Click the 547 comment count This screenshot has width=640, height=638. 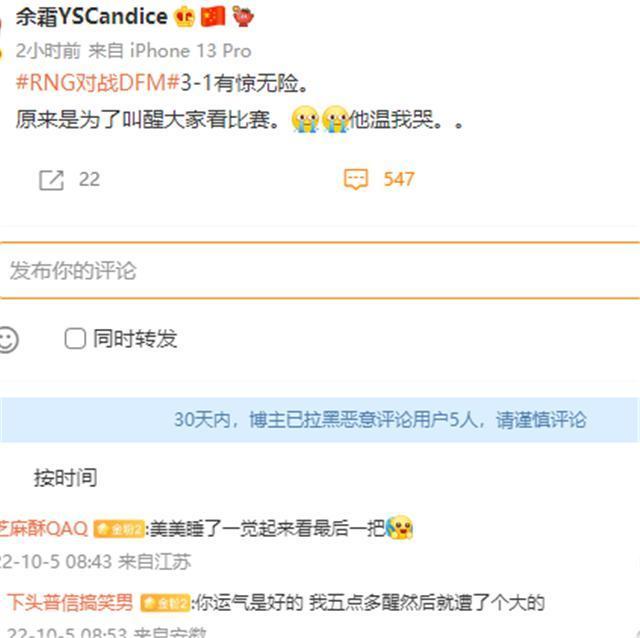click(x=399, y=179)
